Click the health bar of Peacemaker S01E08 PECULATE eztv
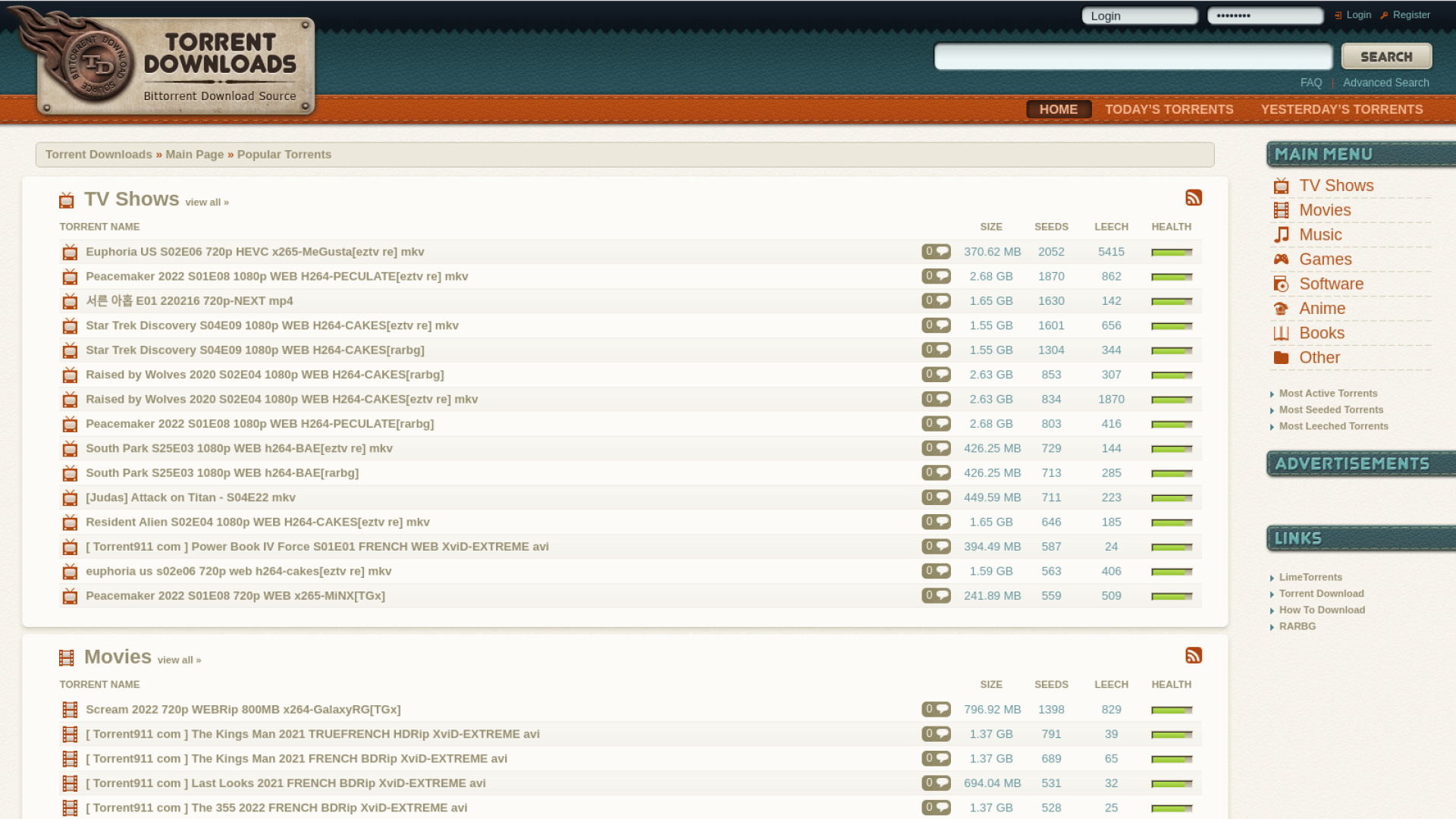The height and width of the screenshot is (819, 1456). 1172,277
